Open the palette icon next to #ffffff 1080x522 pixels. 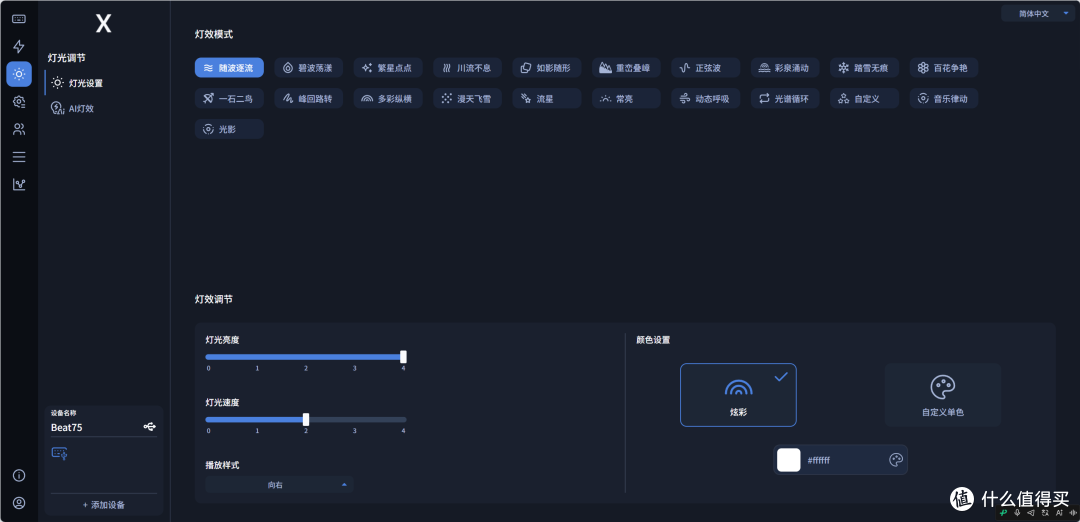coord(895,459)
